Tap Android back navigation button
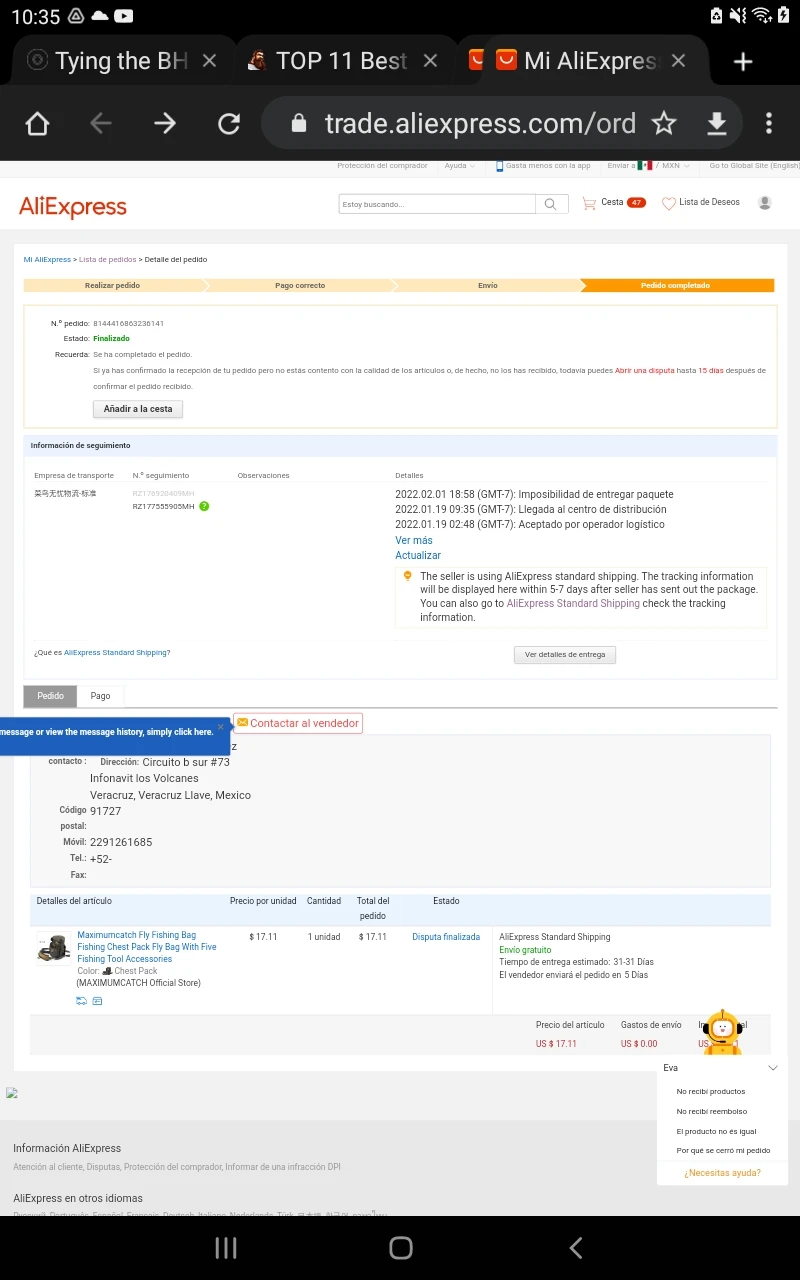Screen dimensions: 800x1280 (x=575, y=1247)
